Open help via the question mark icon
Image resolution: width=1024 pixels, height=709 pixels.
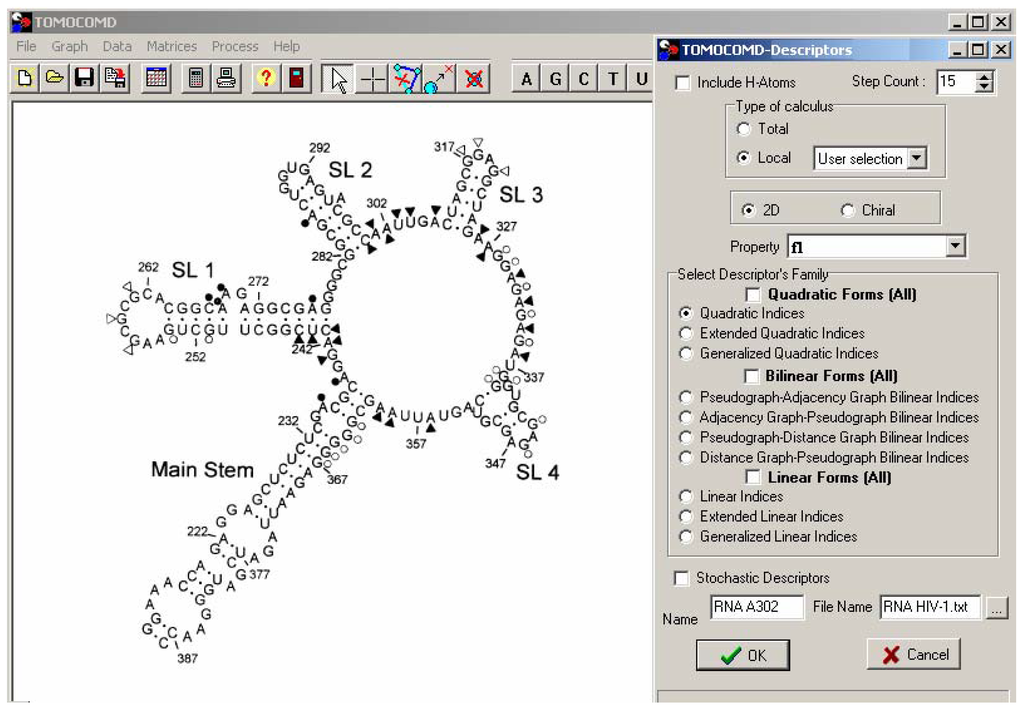pyautogui.click(x=265, y=79)
